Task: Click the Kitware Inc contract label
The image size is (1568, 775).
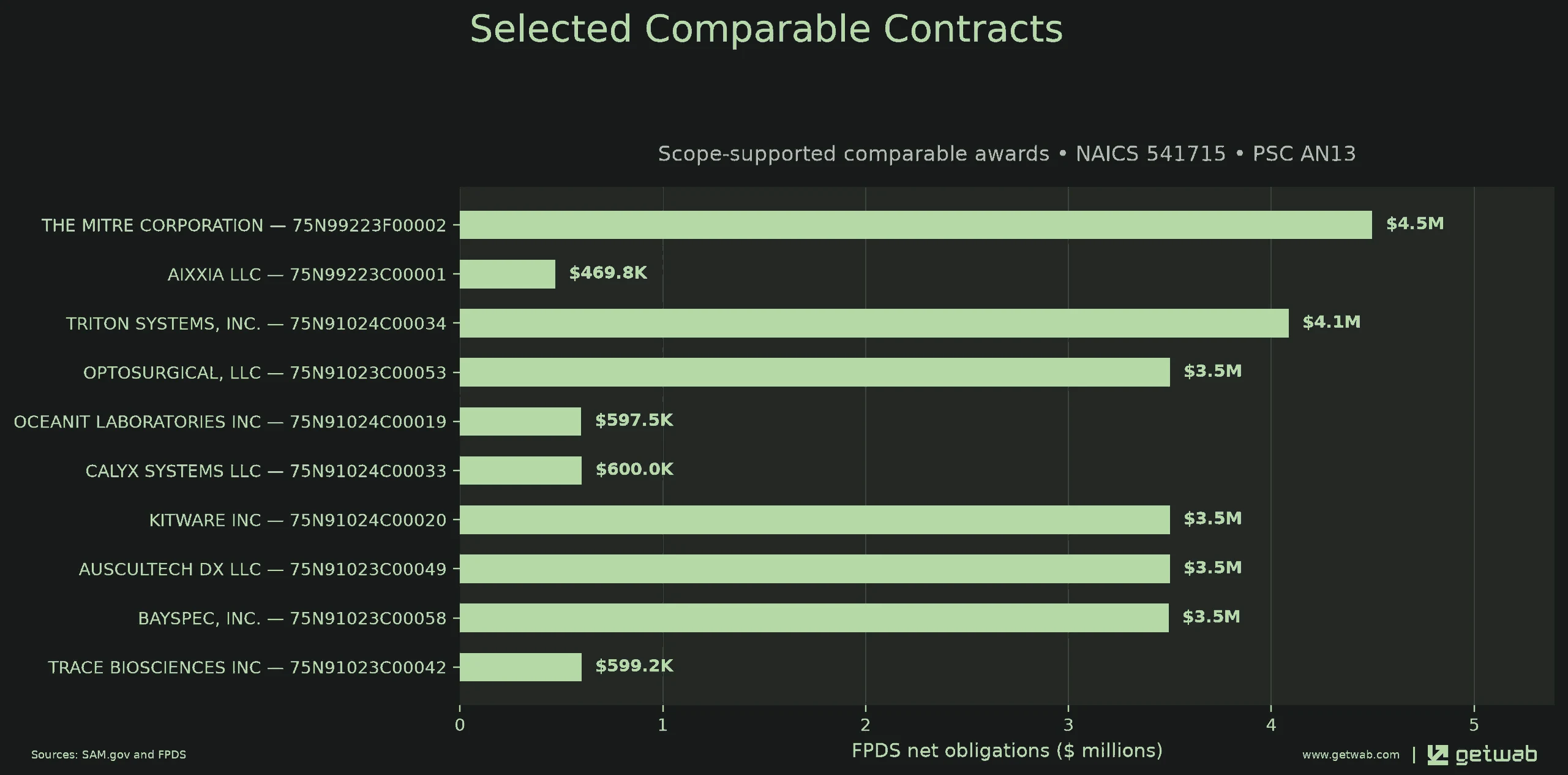Action: tap(298, 520)
